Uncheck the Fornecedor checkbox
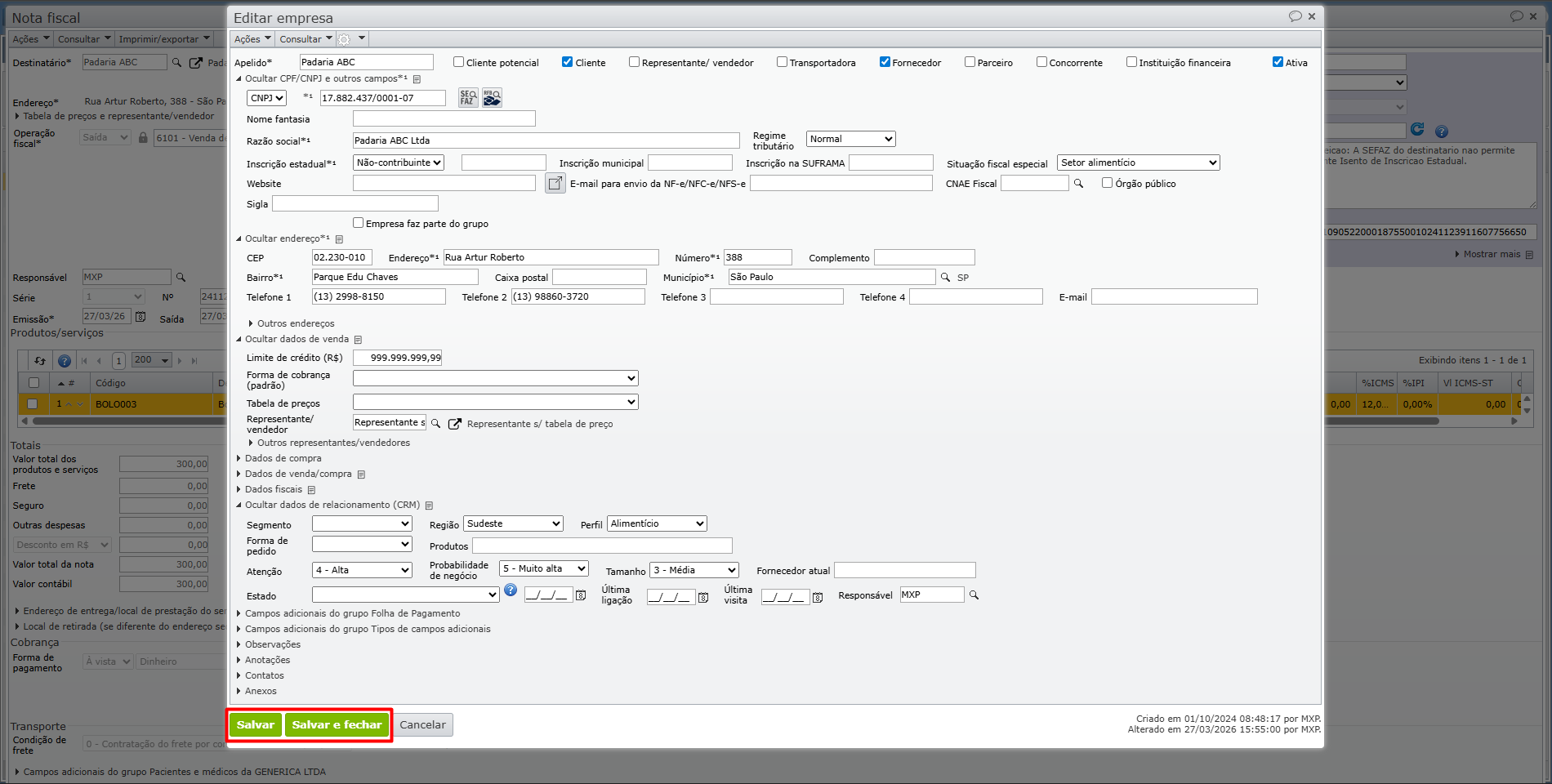This screenshot has height=784, width=1552. pyautogui.click(x=885, y=62)
